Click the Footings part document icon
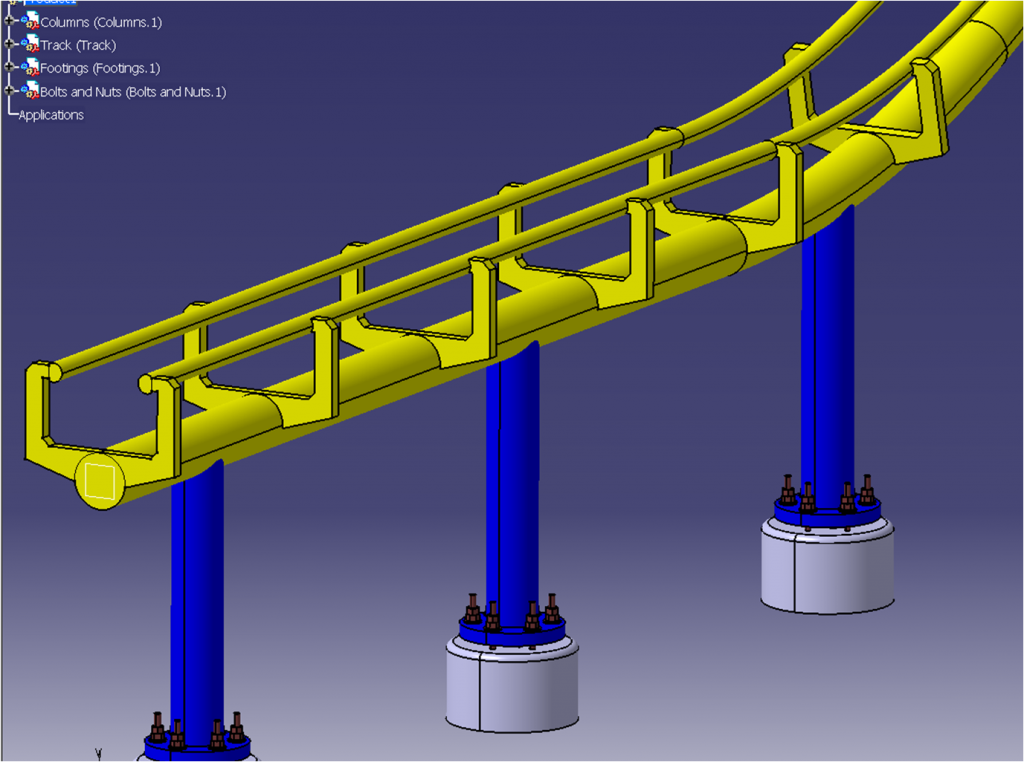 point(31,68)
